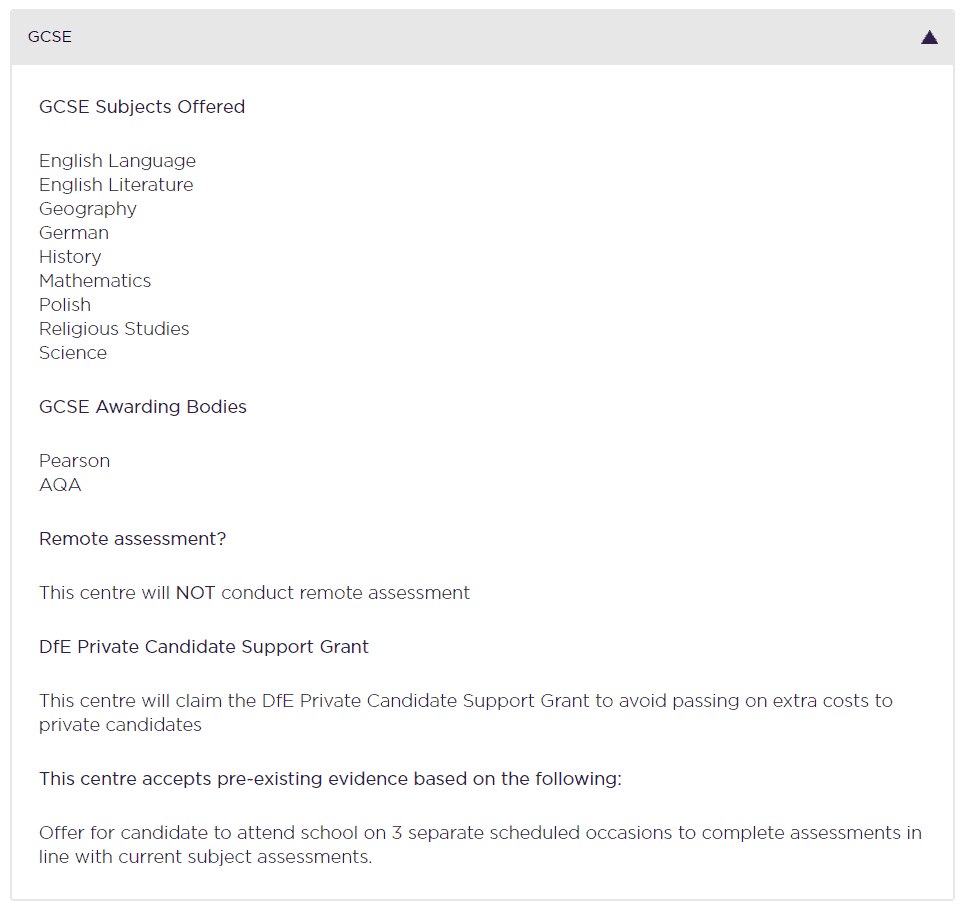
Task: Select AQA under awarding bodies
Action: [60, 485]
